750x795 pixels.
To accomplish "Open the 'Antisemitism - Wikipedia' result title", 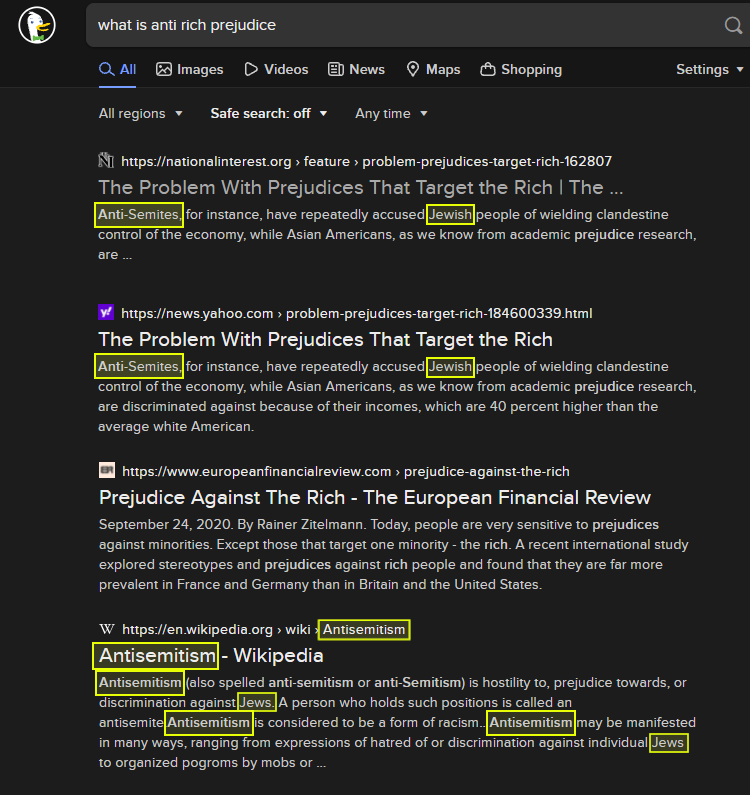I will (x=211, y=656).
